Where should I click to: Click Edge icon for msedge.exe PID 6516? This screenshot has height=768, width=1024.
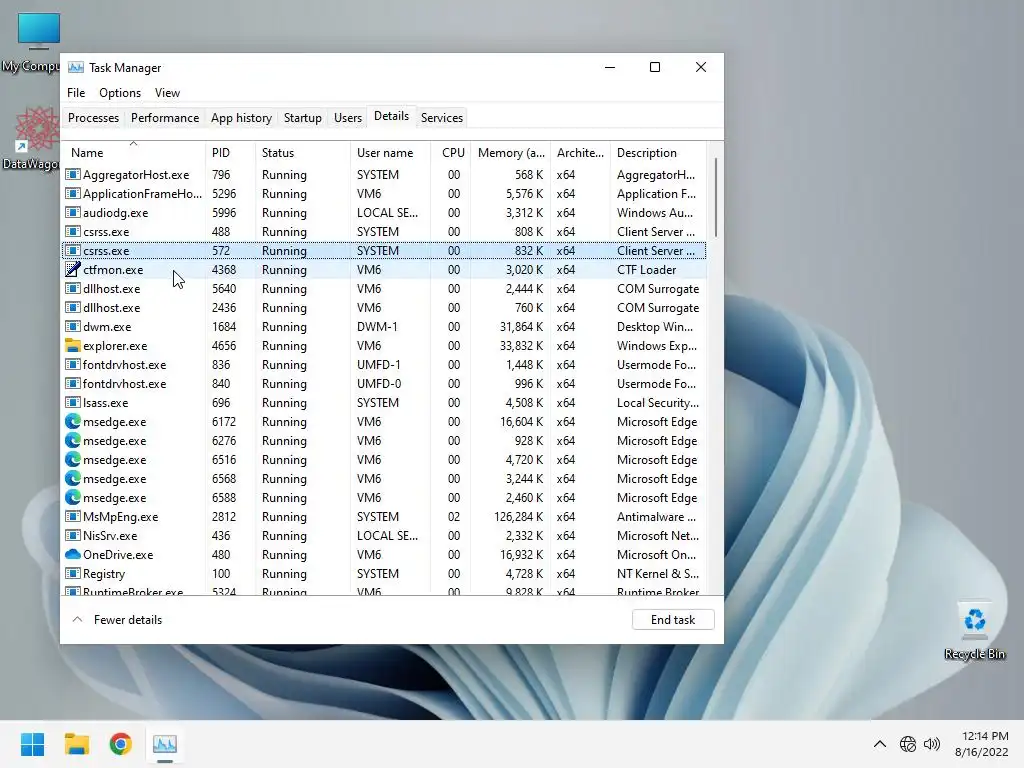[72, 460]
